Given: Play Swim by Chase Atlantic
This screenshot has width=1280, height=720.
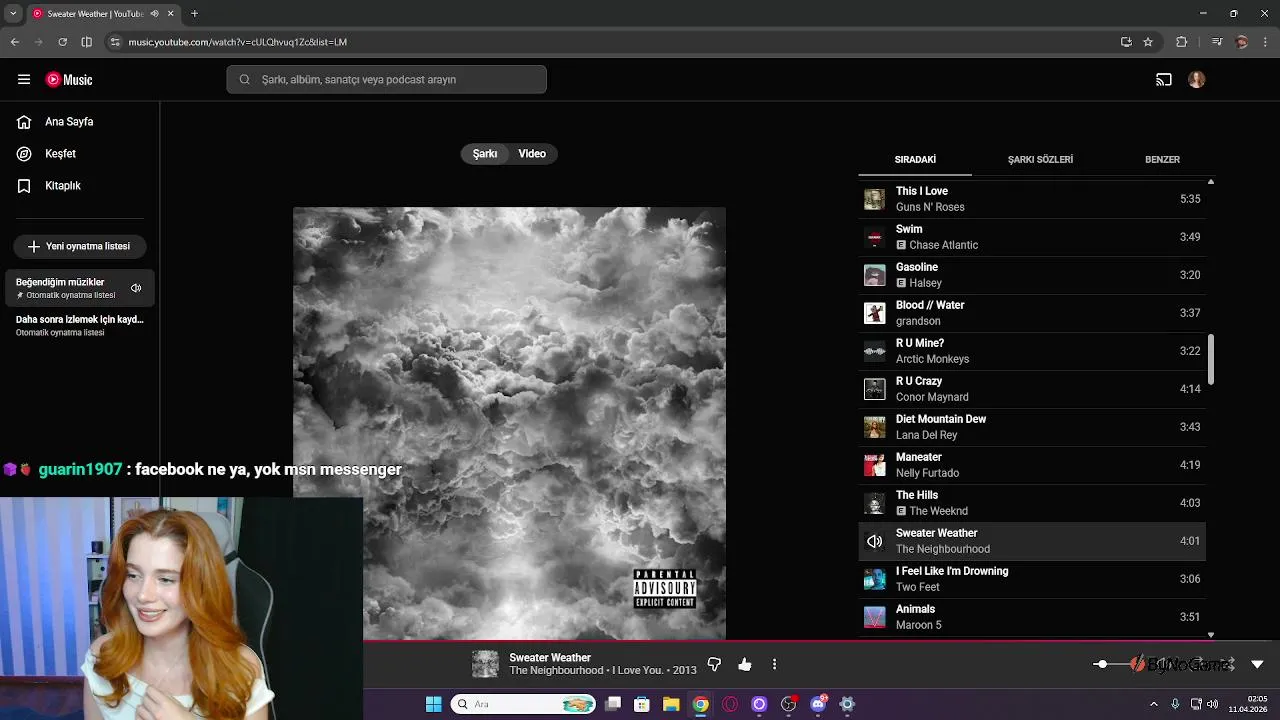Looking at the screenshot, I should (x=1032, y=237).
